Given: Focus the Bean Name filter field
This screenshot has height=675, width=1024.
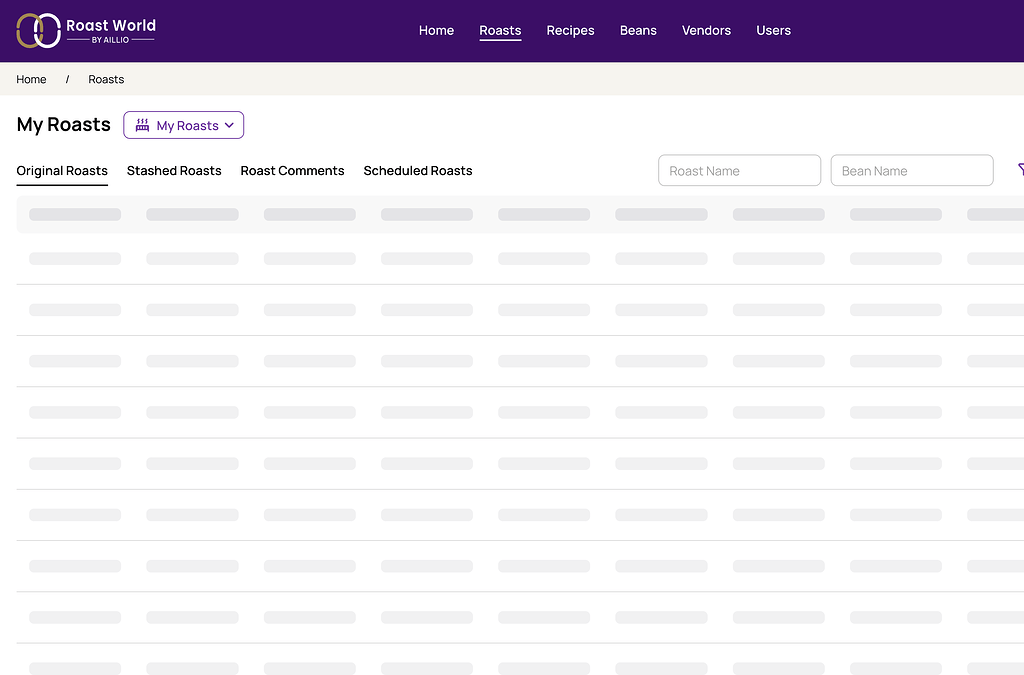Looking at the screenshot, I should click(x=911, y=170).
